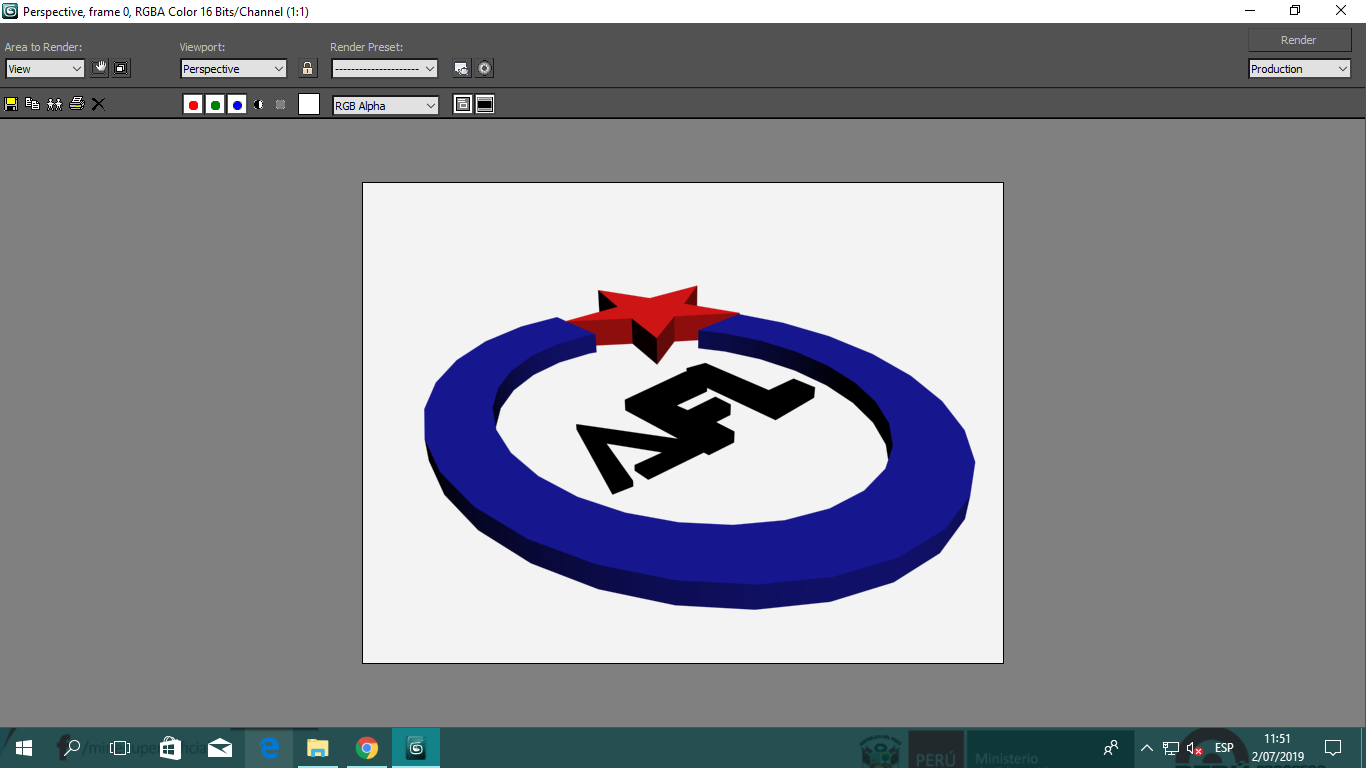The width and height of the screenshot is (1366, 768).
Task: Clear the rendered frame with X icon
Action: click(x=98, y=104)
